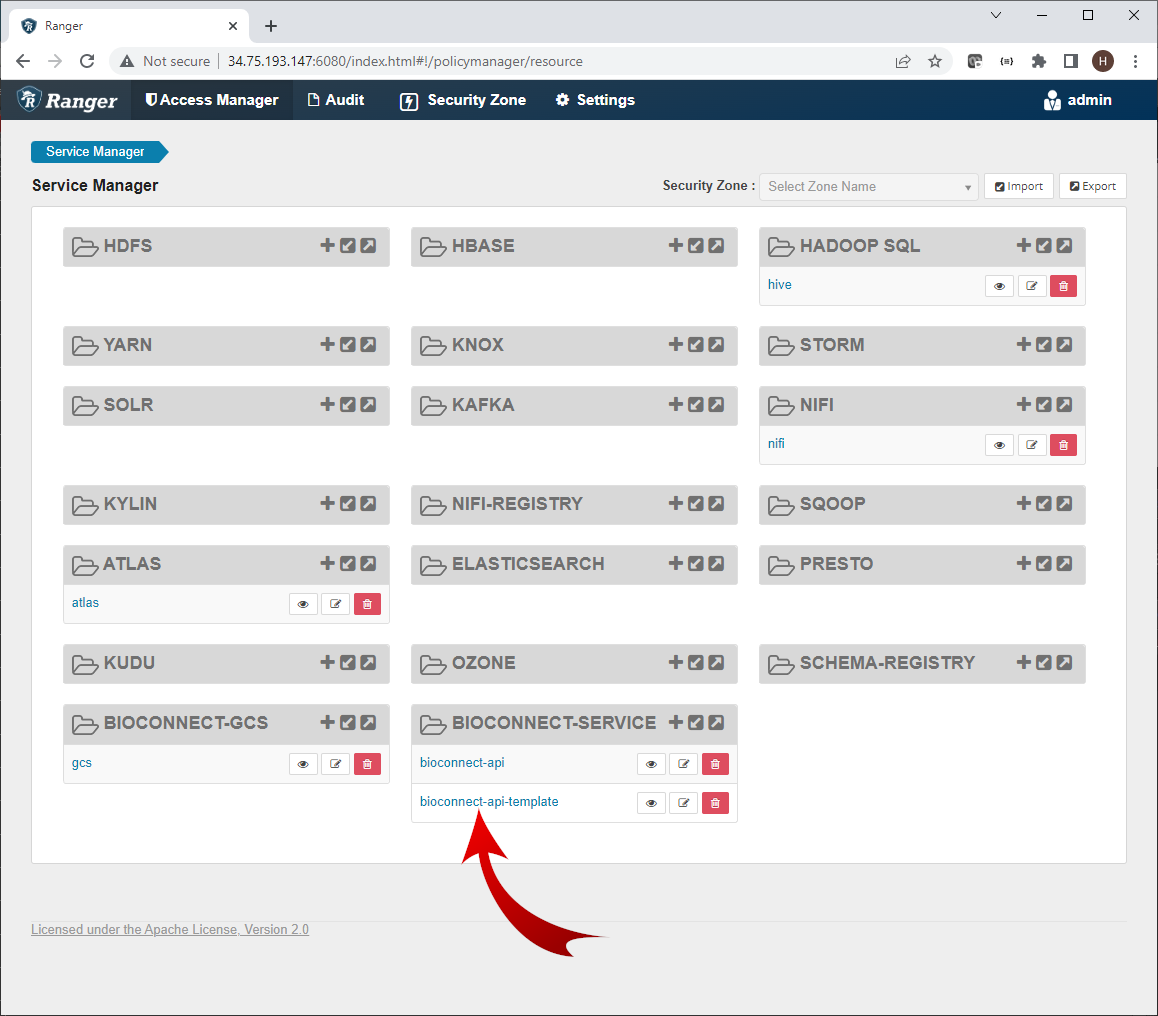The height and width of the screenshot is (1016, 1158).
Task: Delete the hive service with trash icon
Action: pos(1063,286)
